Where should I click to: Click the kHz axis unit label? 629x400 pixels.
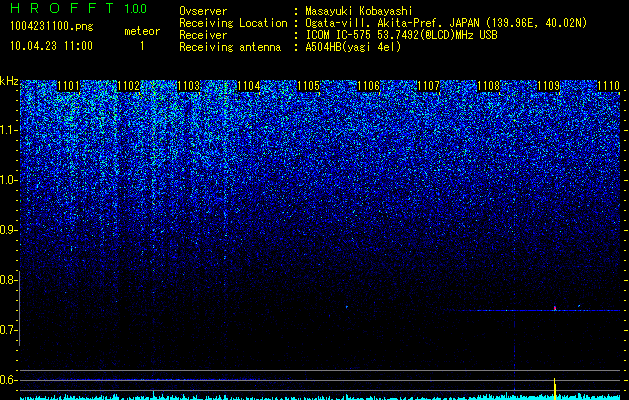tap(9, 81)
